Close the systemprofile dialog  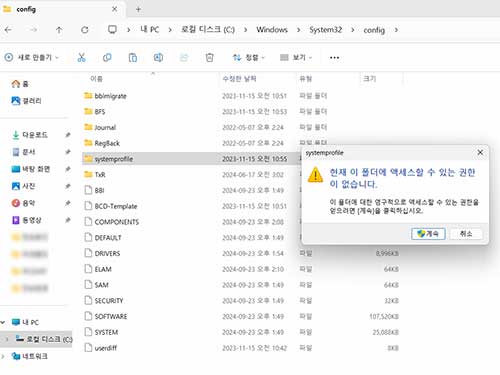pos(480,153)
